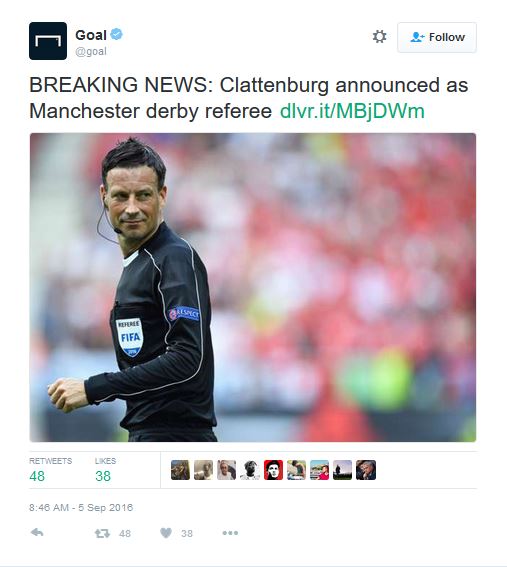The image size is (507, 567).
Task: Open the third liker avatar thumbnail
Action: tap(227, 470)
